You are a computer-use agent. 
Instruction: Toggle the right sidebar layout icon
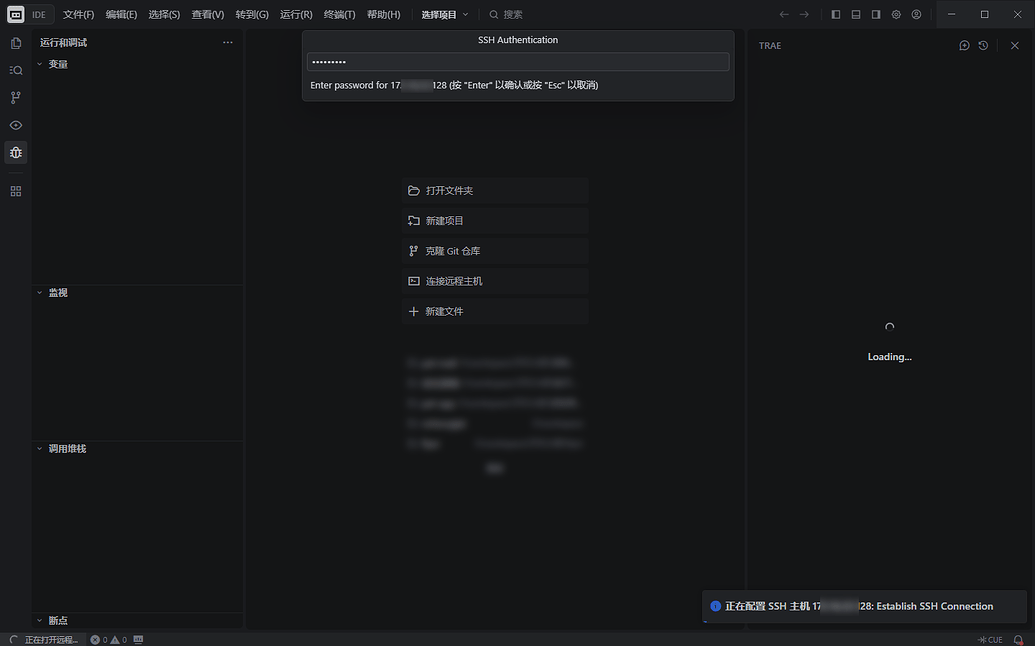tap(876, 15)
